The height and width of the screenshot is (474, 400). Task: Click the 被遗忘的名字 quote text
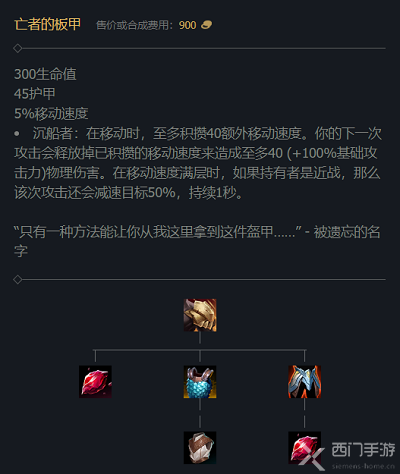tap(197, 241)
